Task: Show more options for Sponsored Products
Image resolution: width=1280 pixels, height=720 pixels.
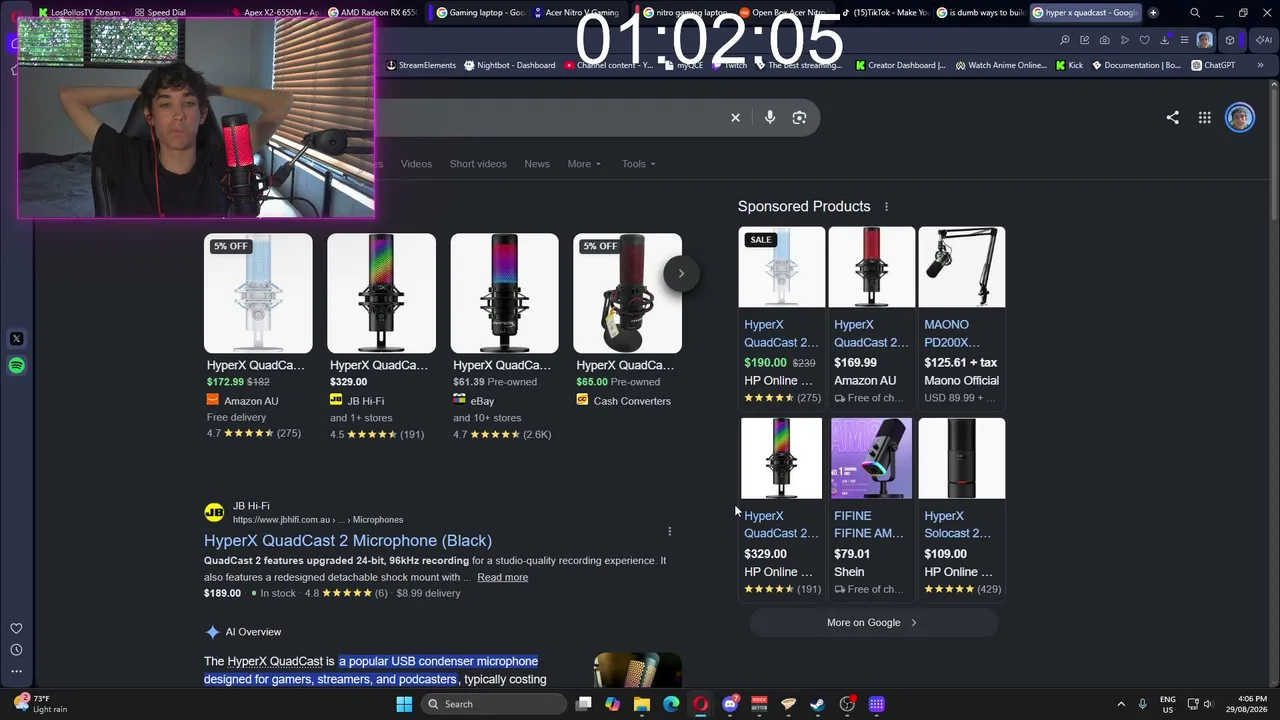Action: click(886, 207)
